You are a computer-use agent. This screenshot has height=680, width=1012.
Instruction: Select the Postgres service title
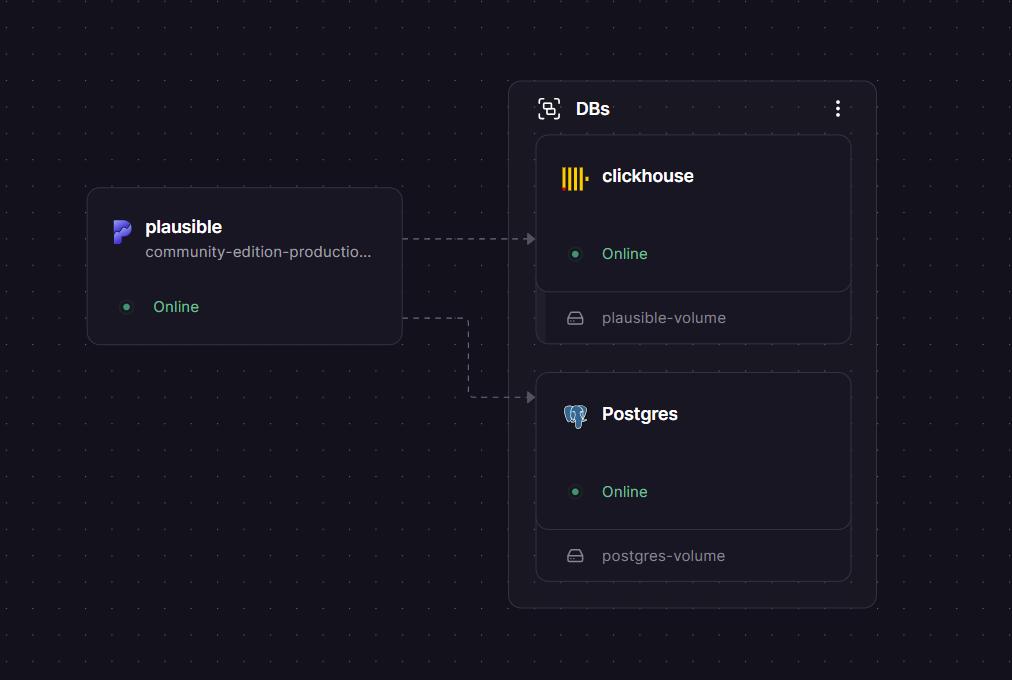point(640,414)
